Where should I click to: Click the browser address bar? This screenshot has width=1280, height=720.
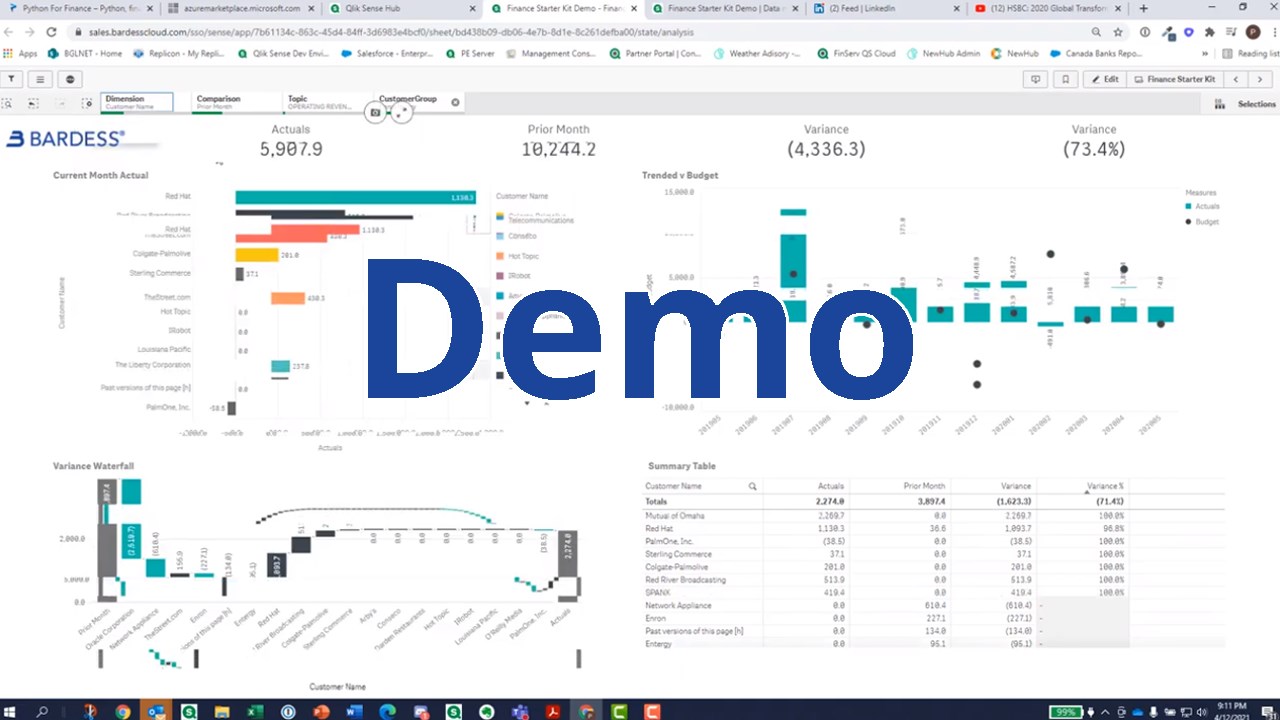pos(580,32)
